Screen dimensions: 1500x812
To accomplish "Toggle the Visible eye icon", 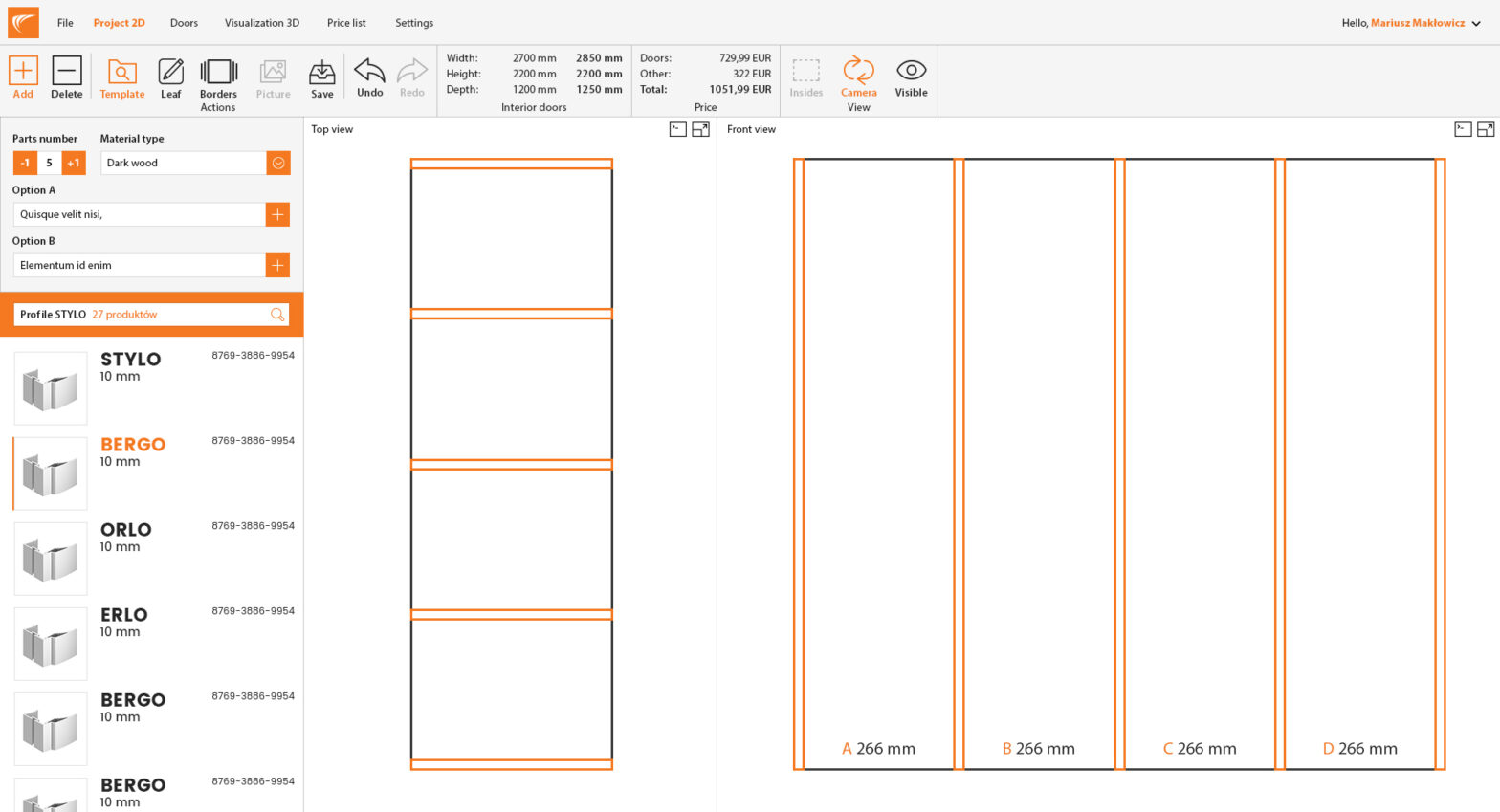I will pyautogui.click(x=911, y=70).
